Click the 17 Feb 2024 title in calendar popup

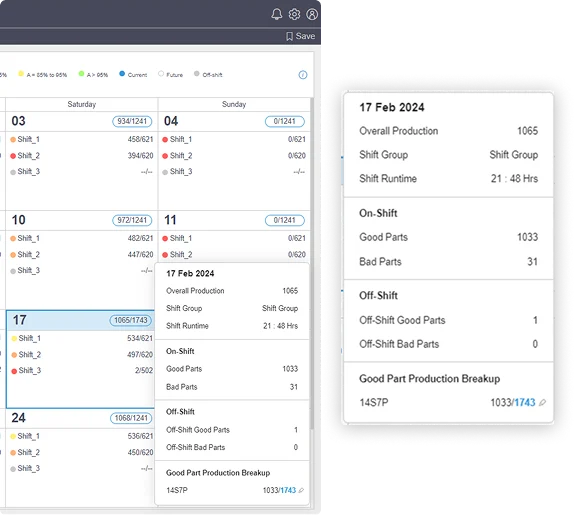190,274
